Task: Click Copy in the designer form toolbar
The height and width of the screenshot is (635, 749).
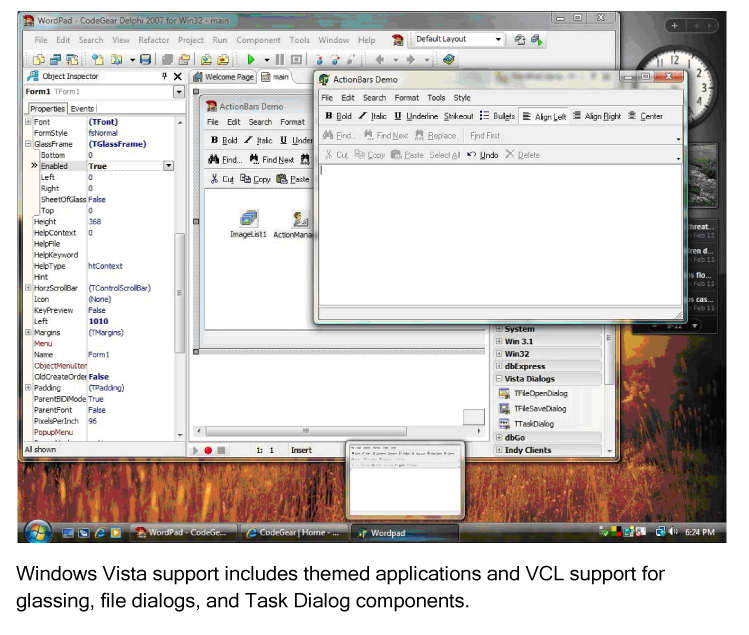Action: coord(256,179)
